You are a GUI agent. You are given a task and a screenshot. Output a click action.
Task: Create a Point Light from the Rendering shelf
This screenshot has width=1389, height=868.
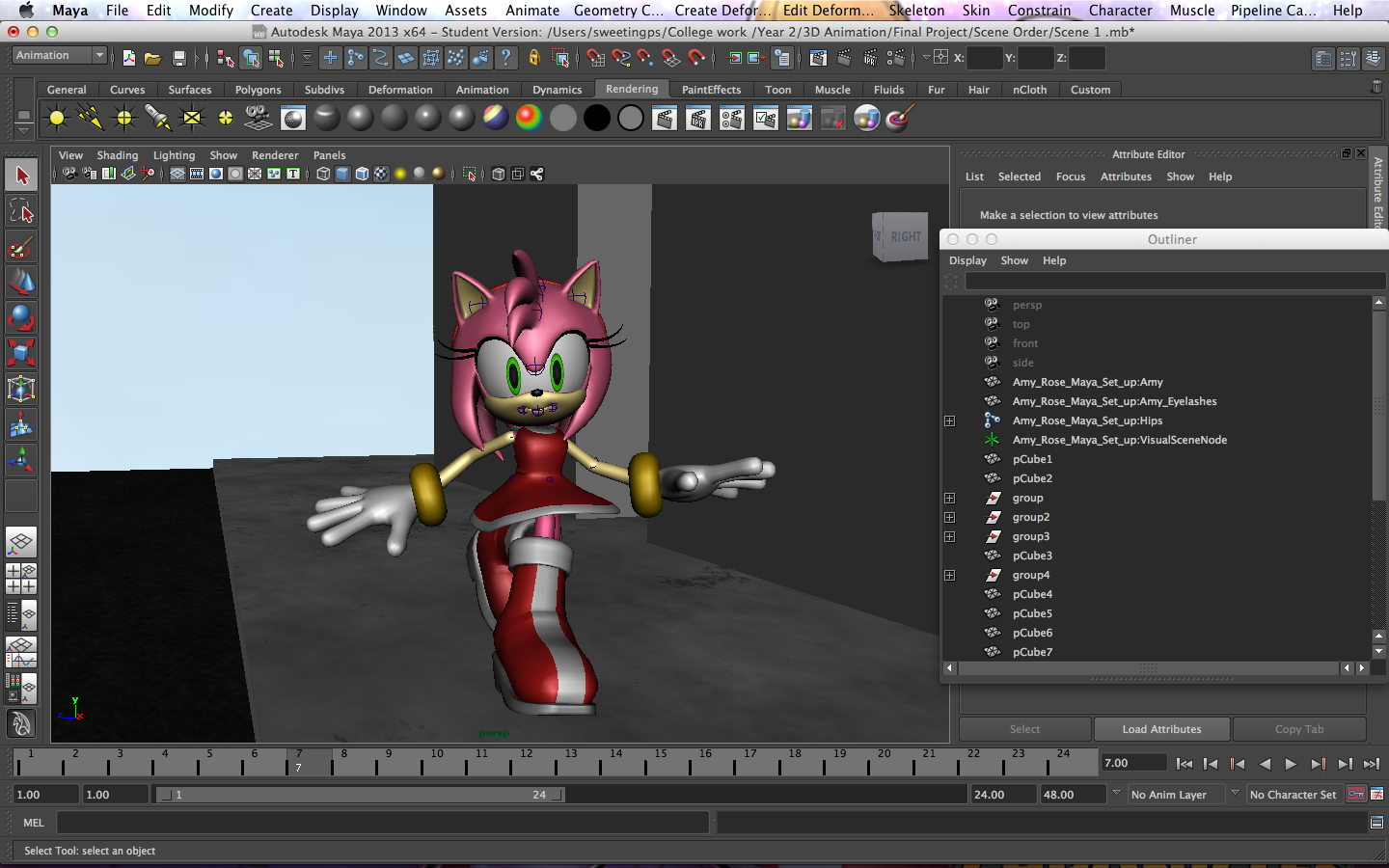tap(123, 117)
